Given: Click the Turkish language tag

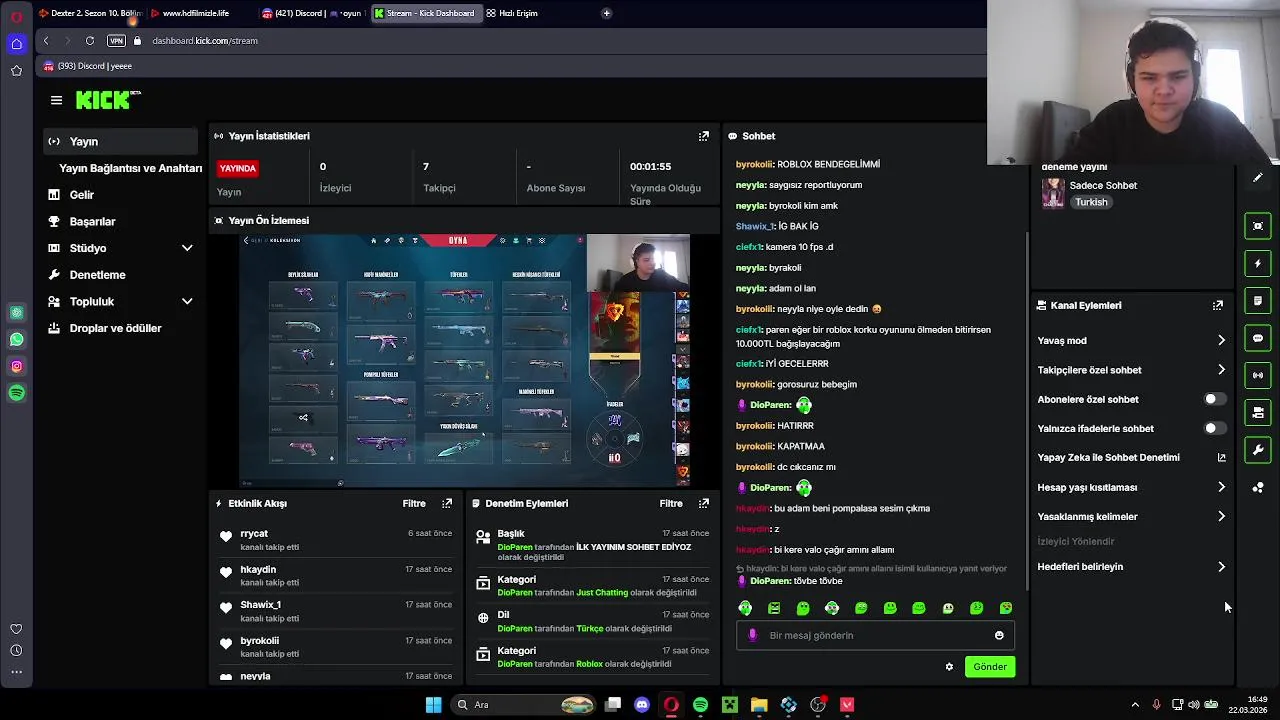Looking at the screenshot, I should point(1091,202).
